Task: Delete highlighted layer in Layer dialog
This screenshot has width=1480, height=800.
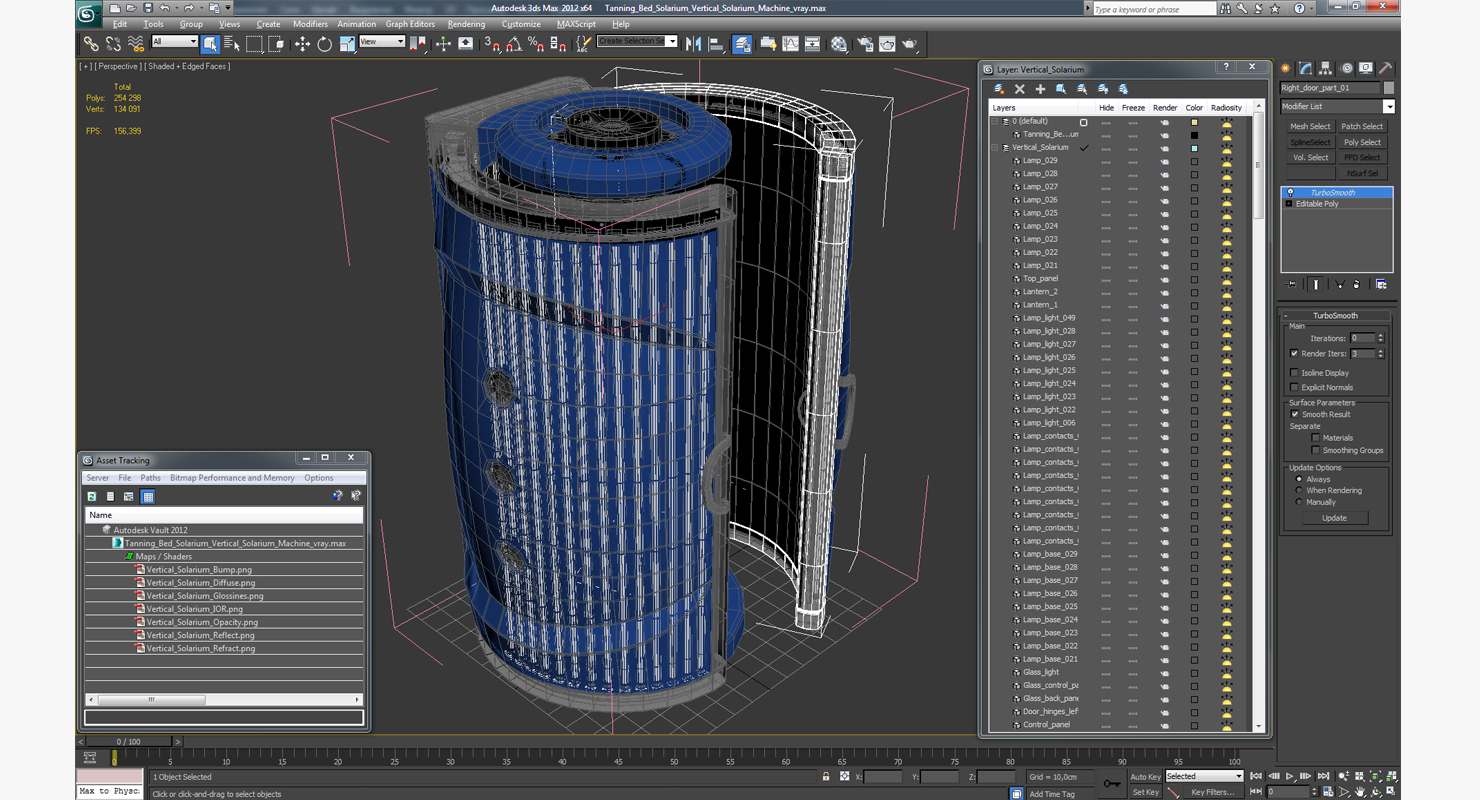Action: click(x=1019, y=89)
